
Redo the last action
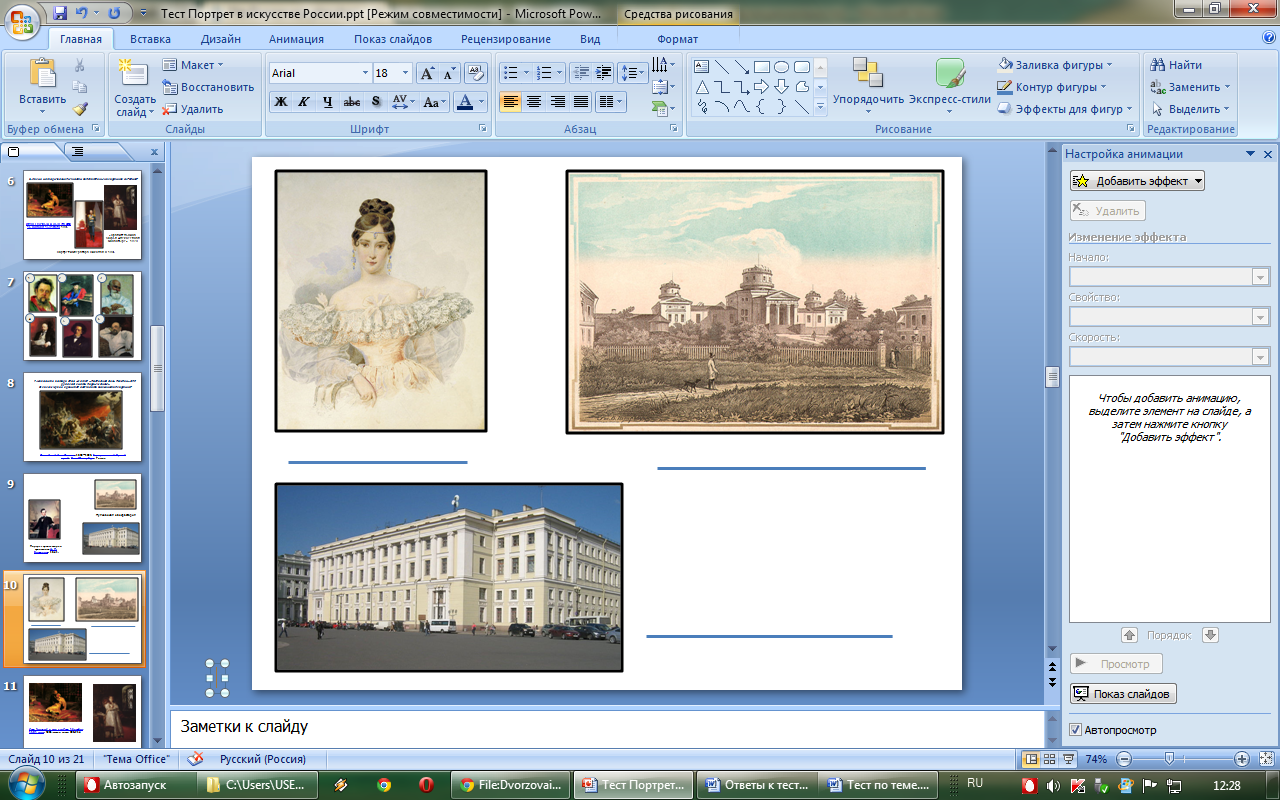tap(113, 14)
